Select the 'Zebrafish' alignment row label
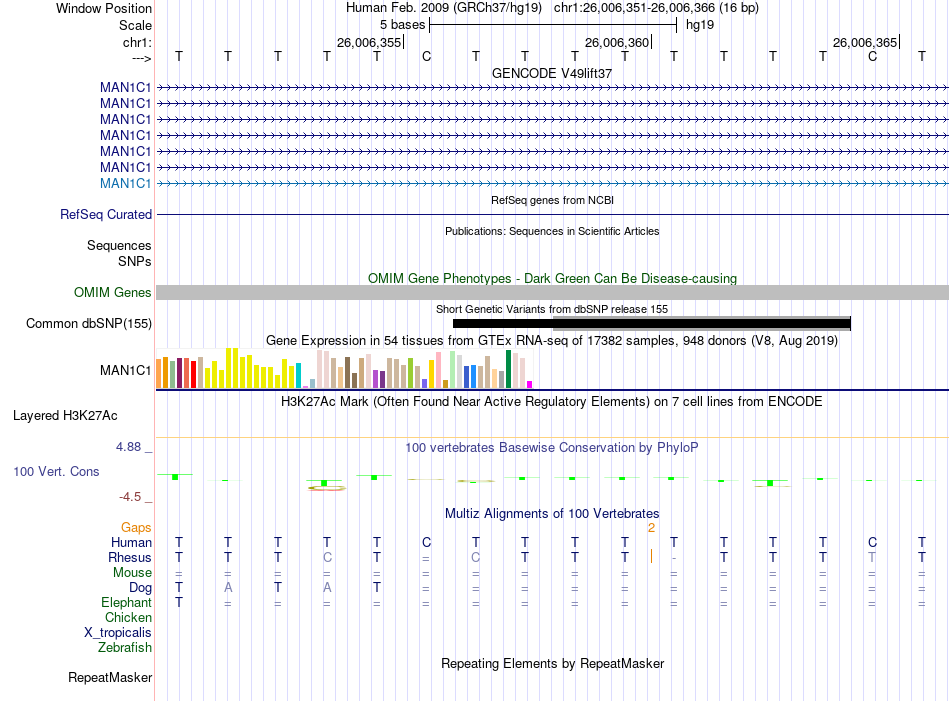The height and width of the screenshot is (701, 950). [x=125, y=648]
